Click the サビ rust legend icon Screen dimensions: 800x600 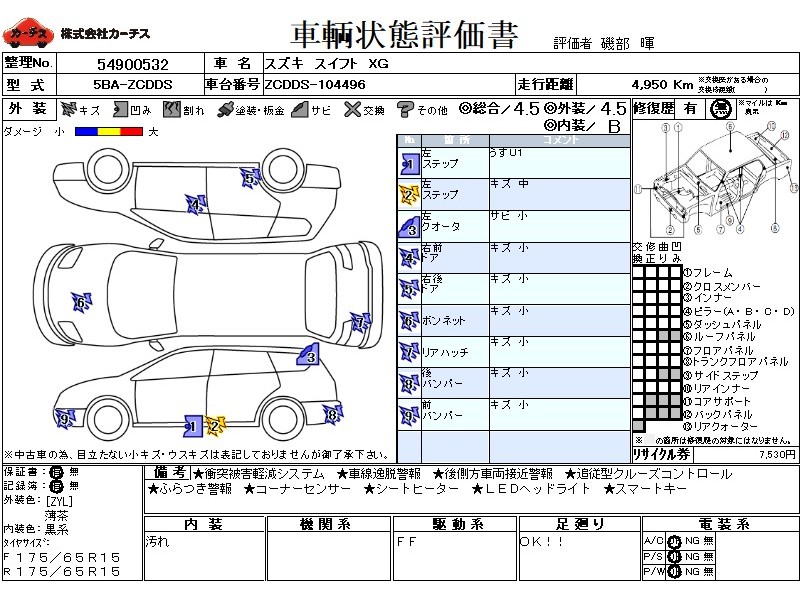pos(300,109)
